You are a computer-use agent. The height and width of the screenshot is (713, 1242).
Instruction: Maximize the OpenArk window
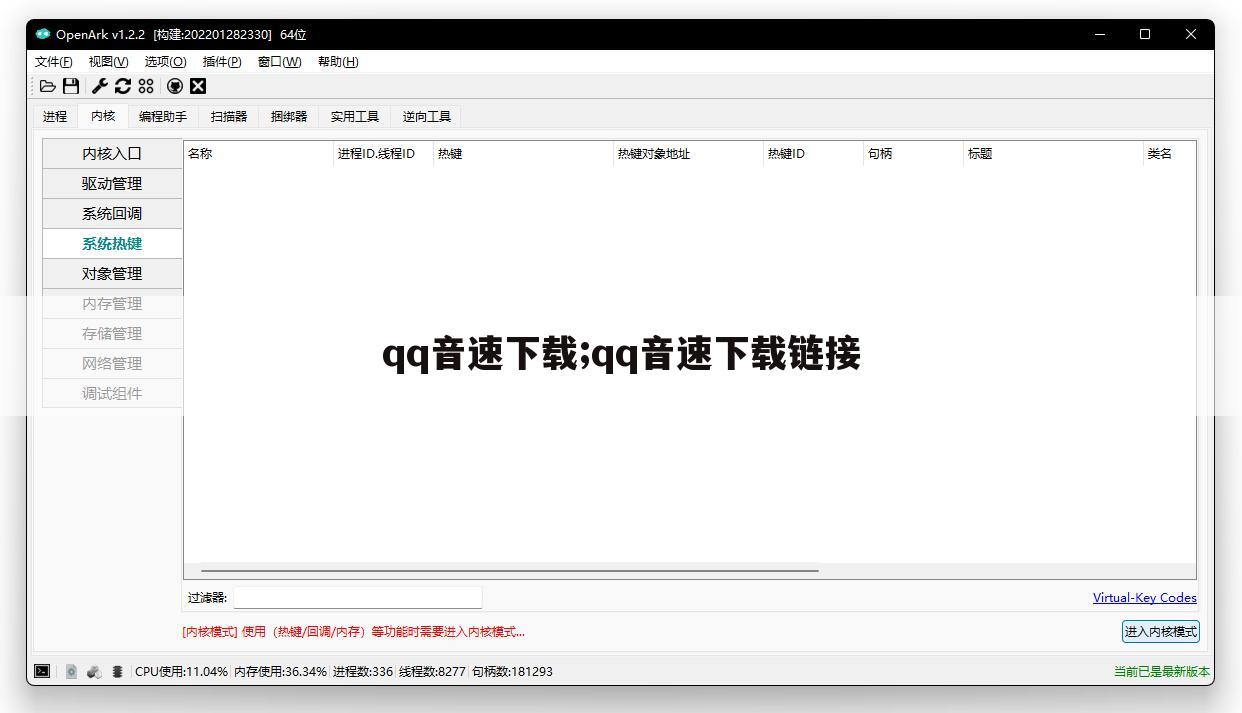coord(1145,34)
